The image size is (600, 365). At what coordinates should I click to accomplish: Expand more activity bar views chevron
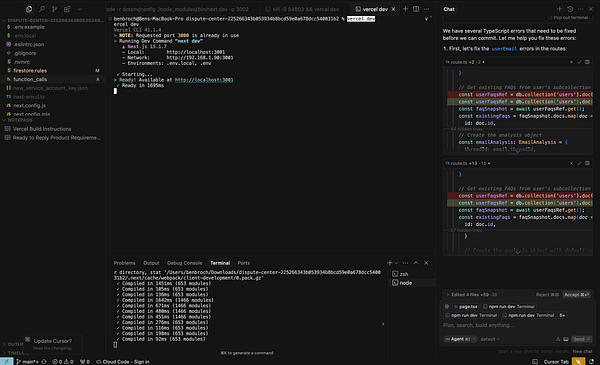(80, 9)
